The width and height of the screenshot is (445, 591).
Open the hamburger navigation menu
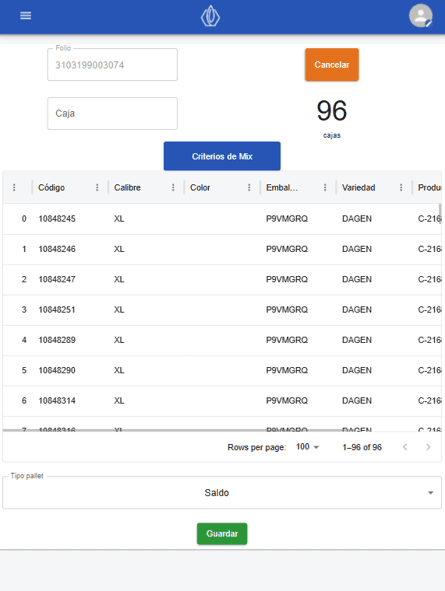click(26, 16)
